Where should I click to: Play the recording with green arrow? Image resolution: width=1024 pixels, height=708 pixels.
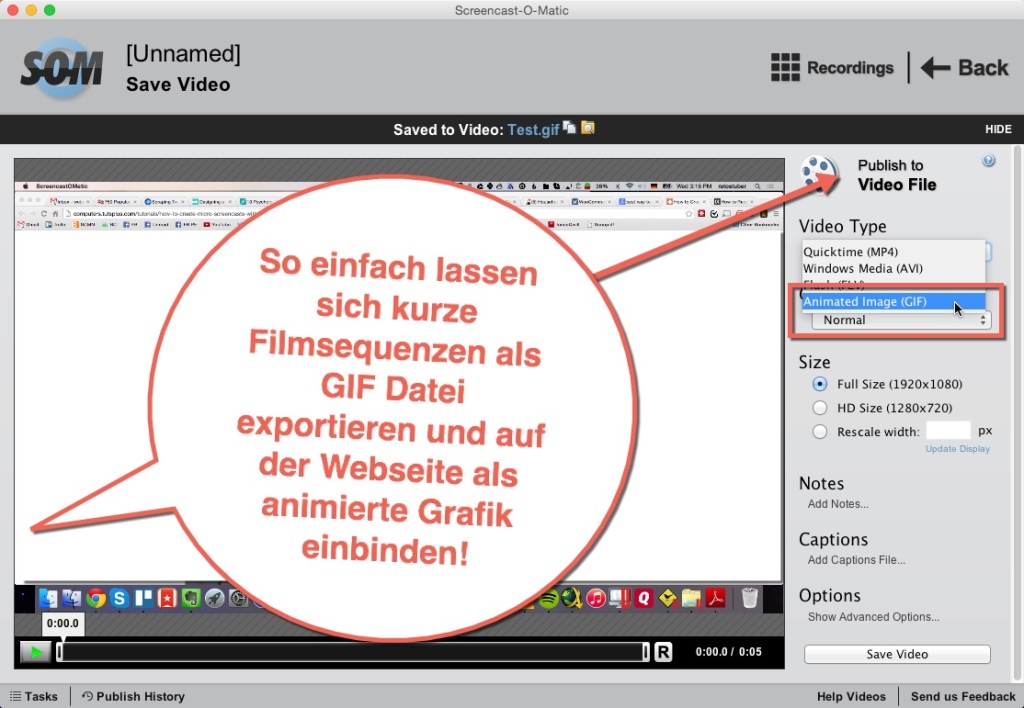click(x=35, y=652)
